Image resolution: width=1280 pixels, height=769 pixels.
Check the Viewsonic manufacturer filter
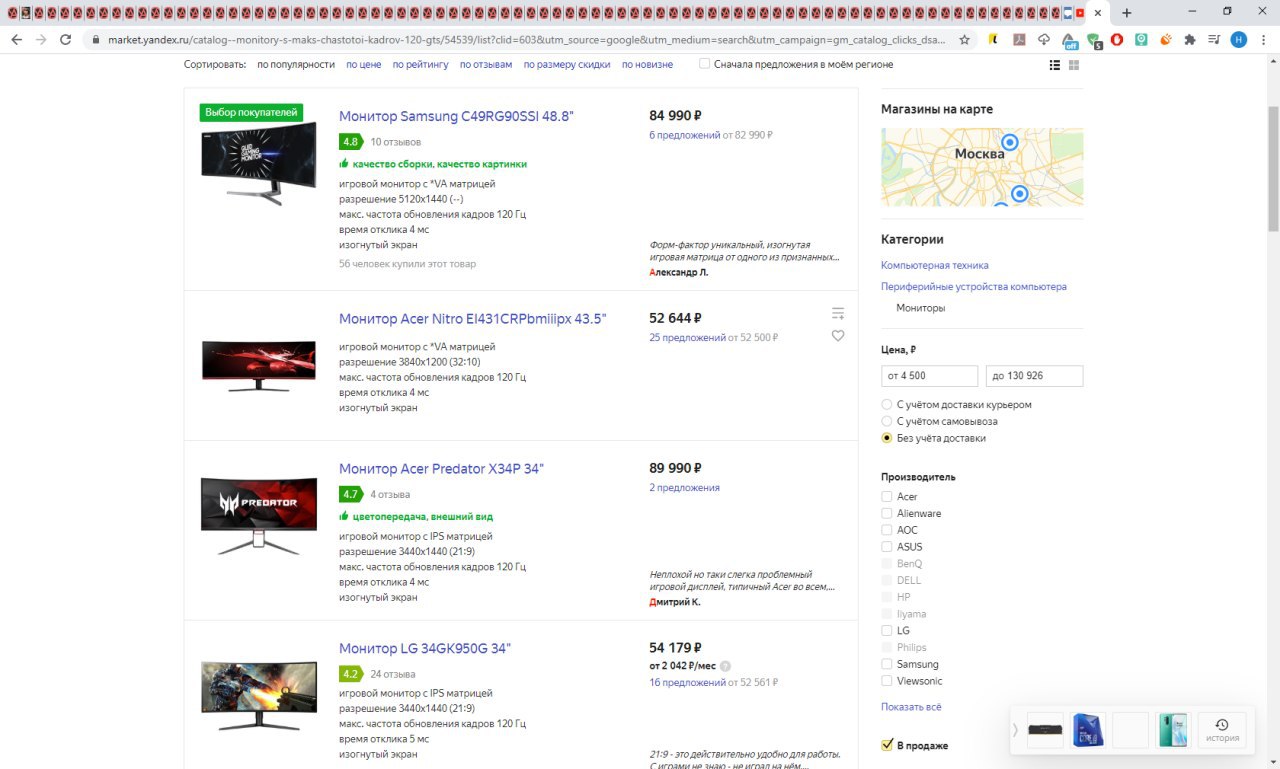(x=886, y=681)
